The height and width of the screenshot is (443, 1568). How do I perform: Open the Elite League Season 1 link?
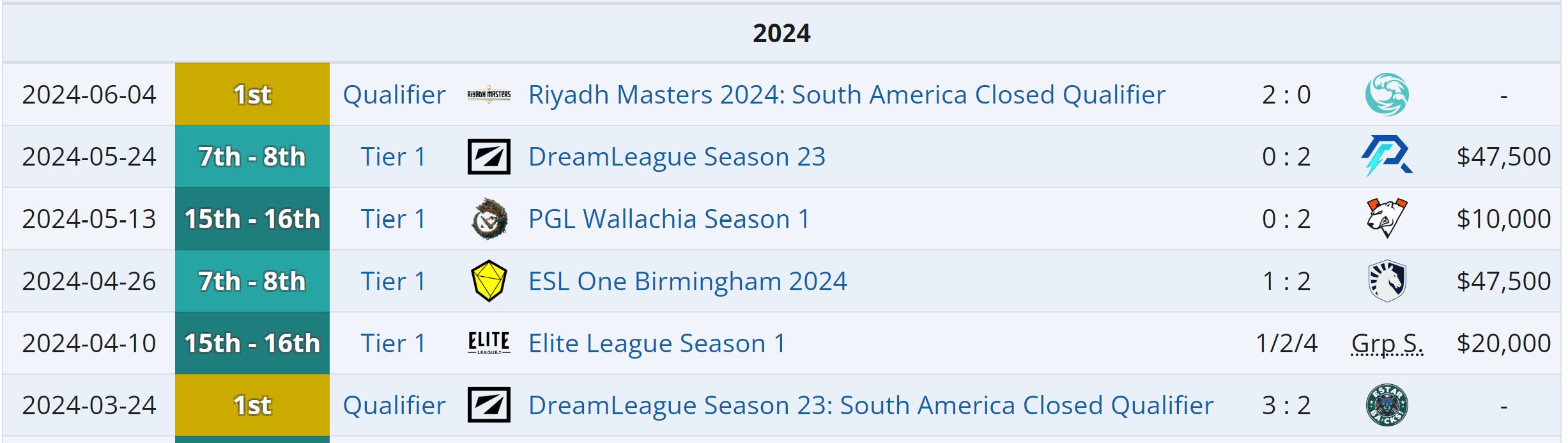click(x=657, y=343)
